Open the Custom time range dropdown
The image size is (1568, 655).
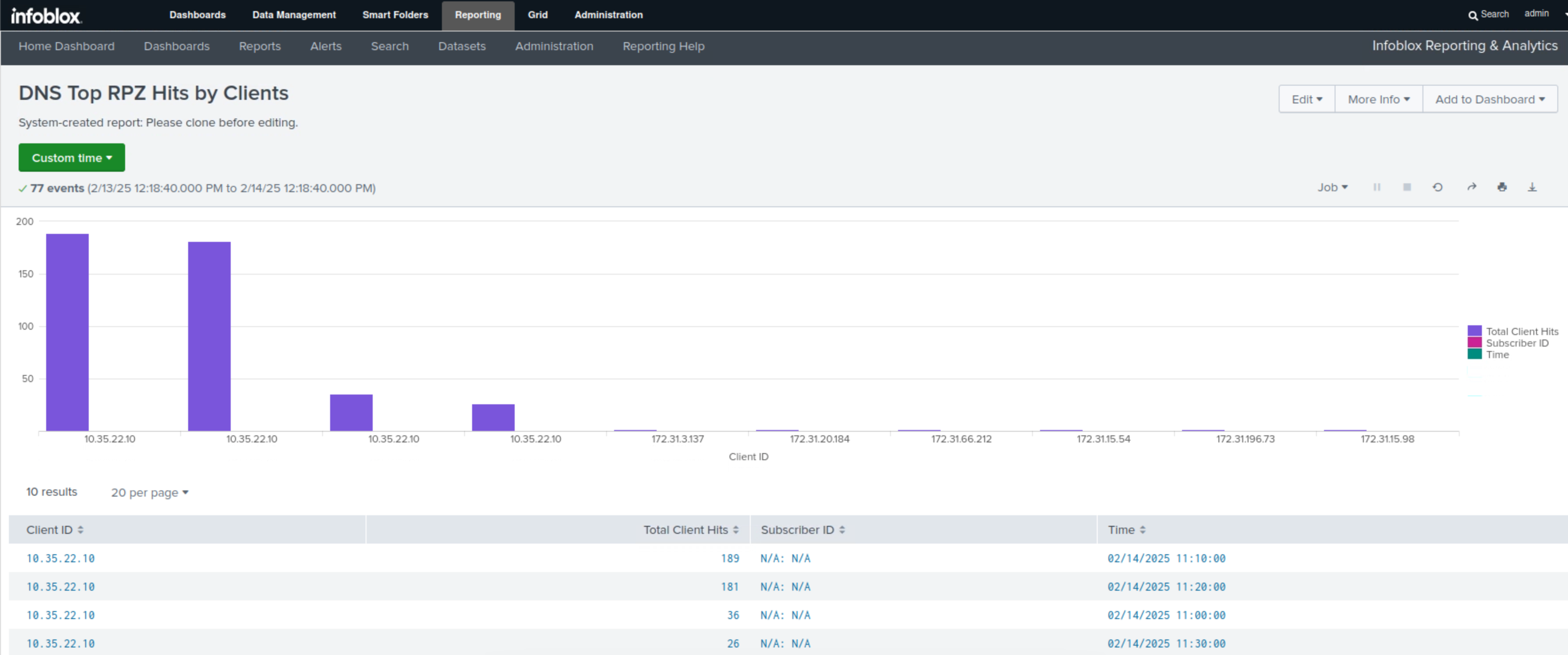pos(72,158)
